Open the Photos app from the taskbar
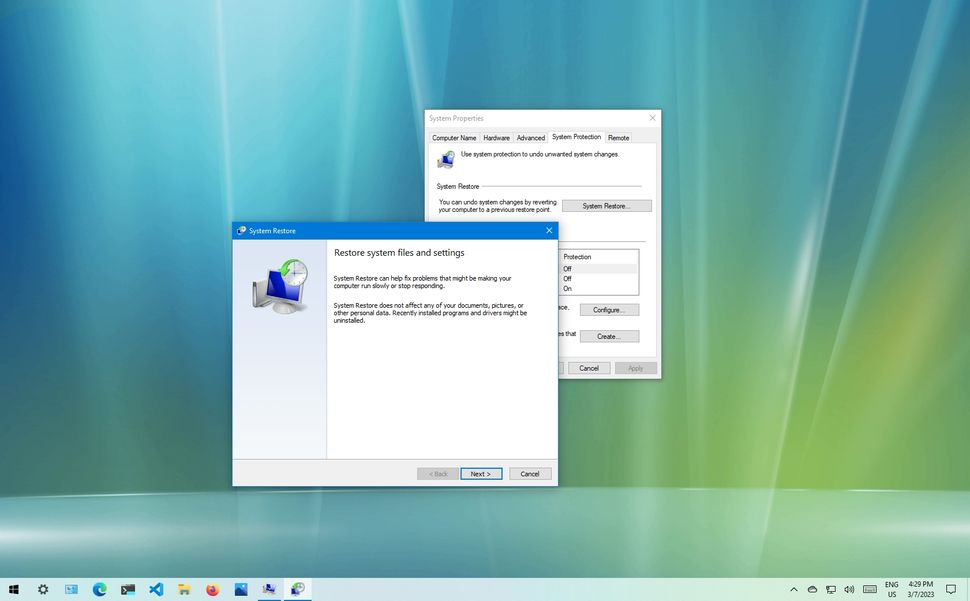The width and height of the screenshot is (970, 601). tap(240, 589)
